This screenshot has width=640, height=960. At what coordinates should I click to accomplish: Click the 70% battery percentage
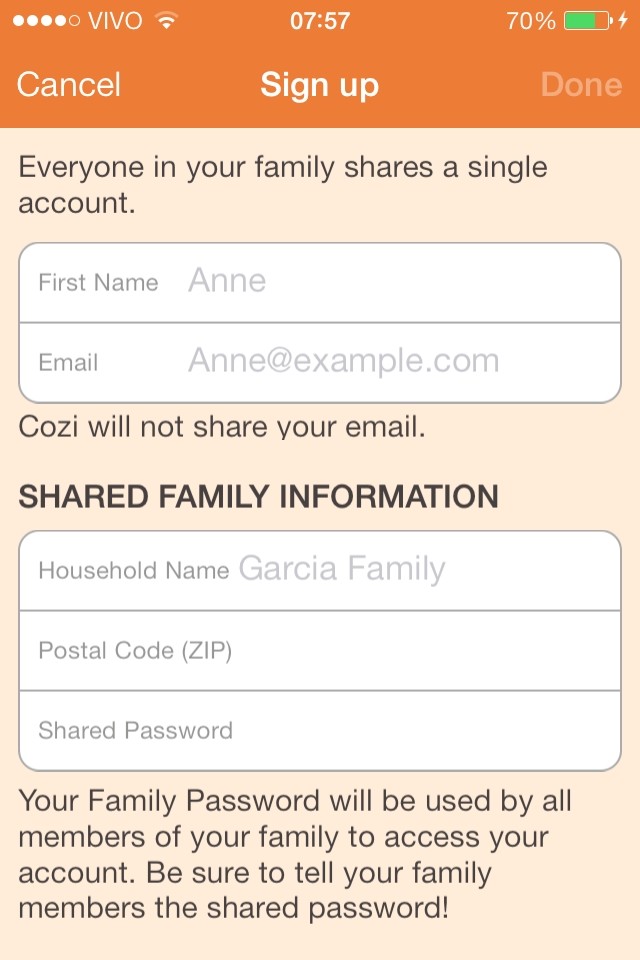pyautogui.click(x=530, y=21)
